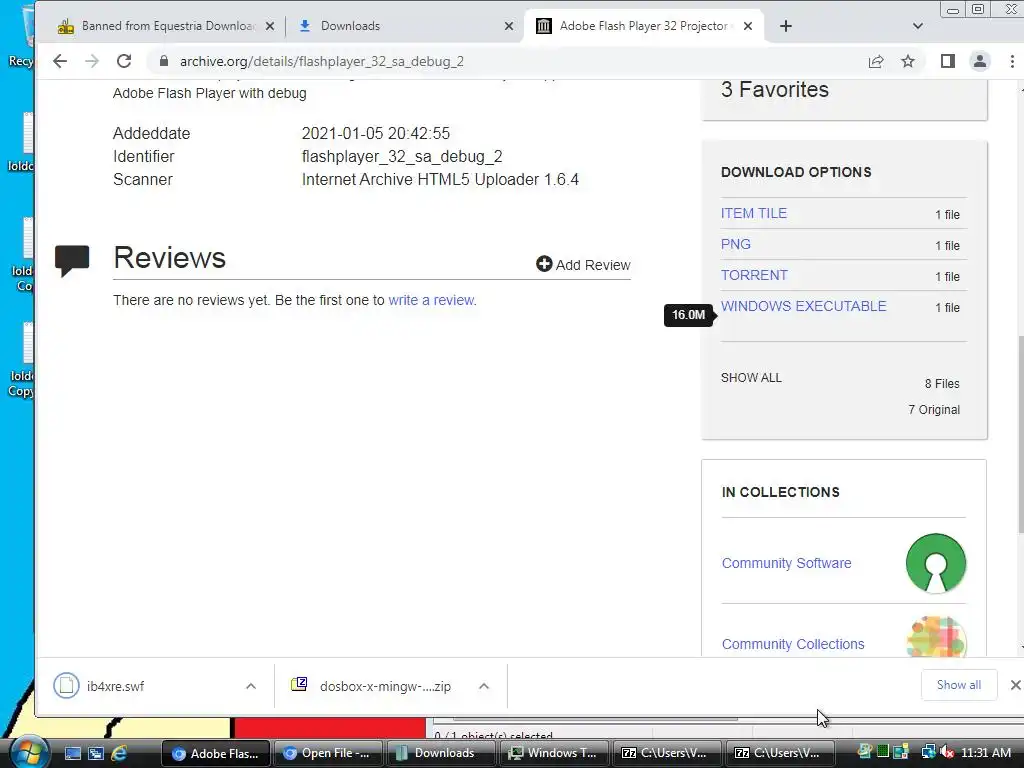1024x768 pixels.
Task: Switch to the Downloads tab
Action: 405,26
